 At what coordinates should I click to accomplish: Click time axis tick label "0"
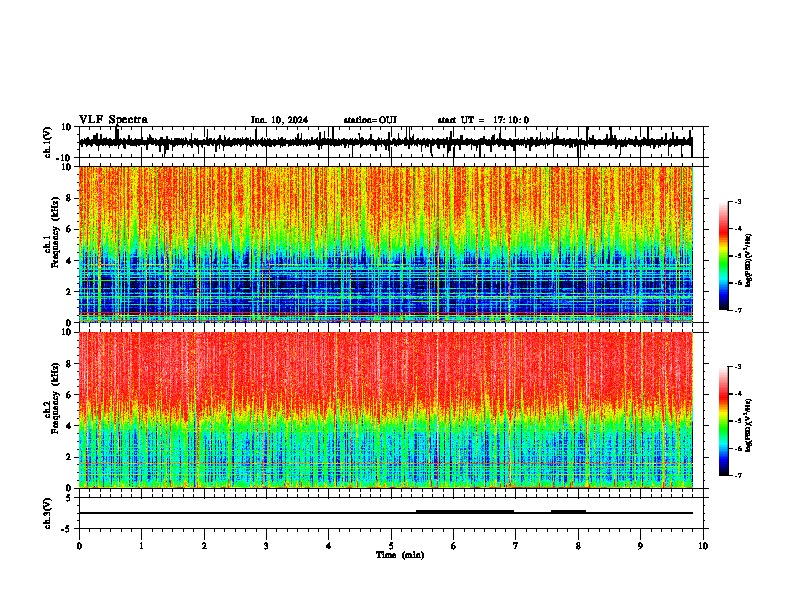tap(79, 546)
